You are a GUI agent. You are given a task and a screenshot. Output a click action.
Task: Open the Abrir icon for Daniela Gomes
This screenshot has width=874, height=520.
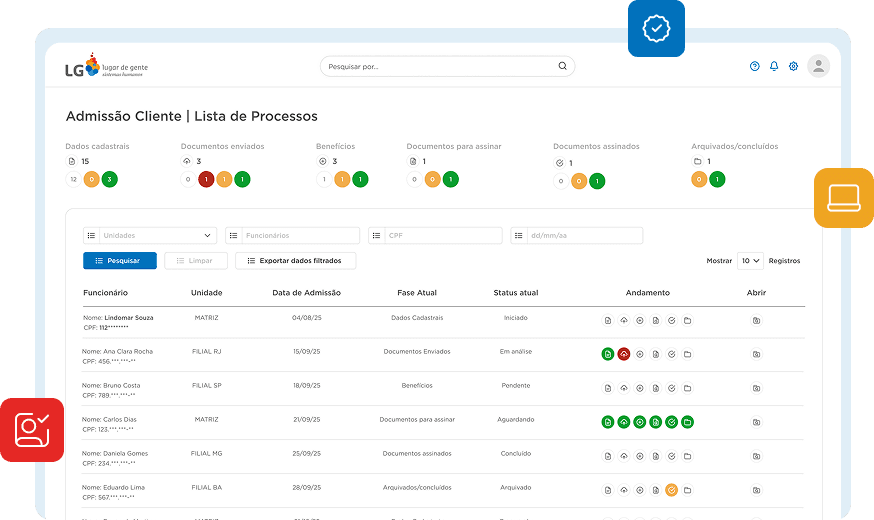click(756, 456)
